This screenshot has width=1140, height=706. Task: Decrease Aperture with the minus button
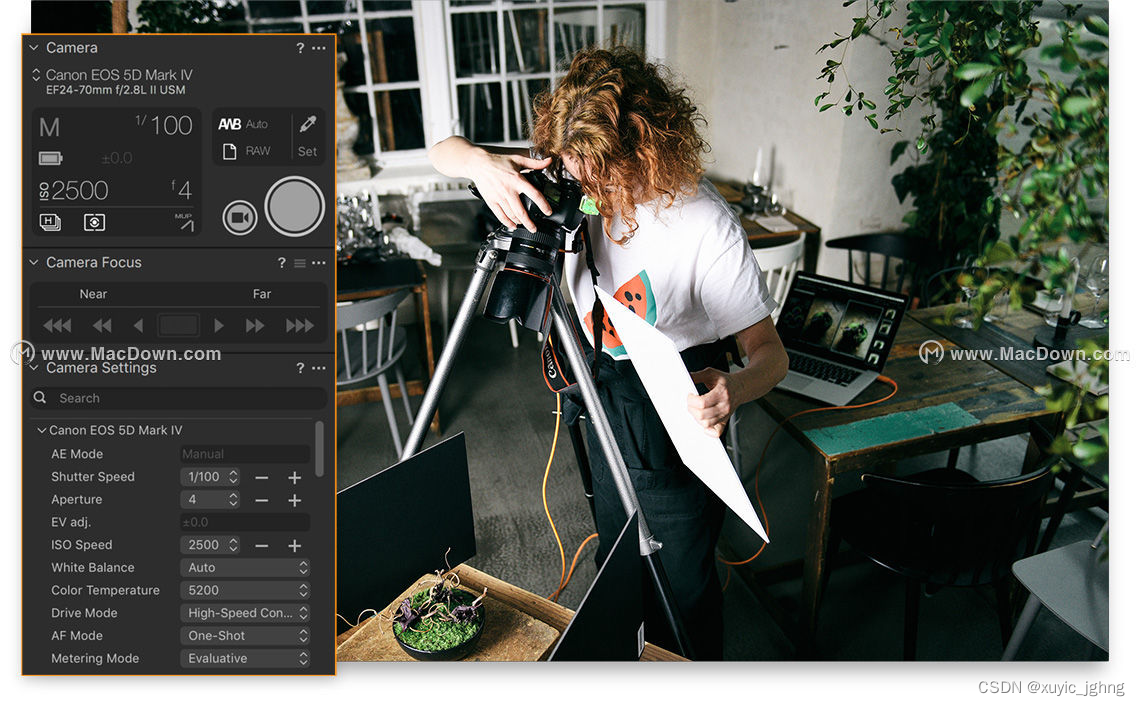[x=261, y=500]
